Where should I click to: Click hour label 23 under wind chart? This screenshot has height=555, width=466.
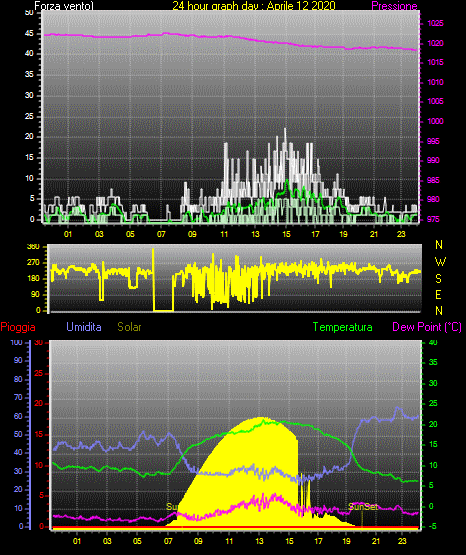click(x=401, y=234)
